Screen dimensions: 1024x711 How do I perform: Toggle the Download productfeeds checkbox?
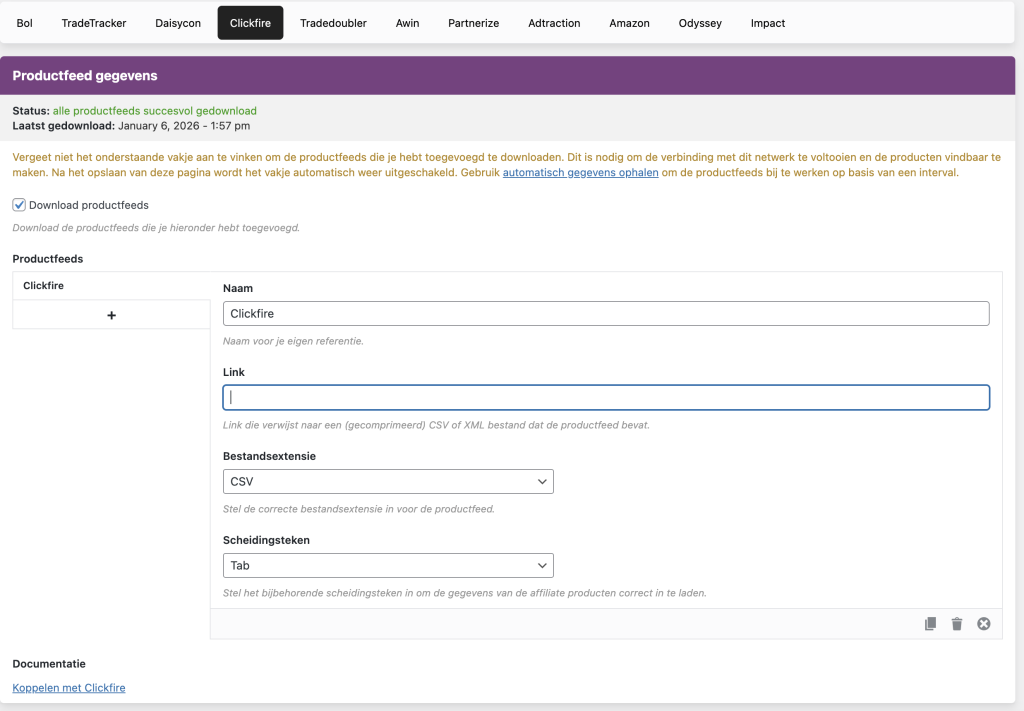(19, 205)
